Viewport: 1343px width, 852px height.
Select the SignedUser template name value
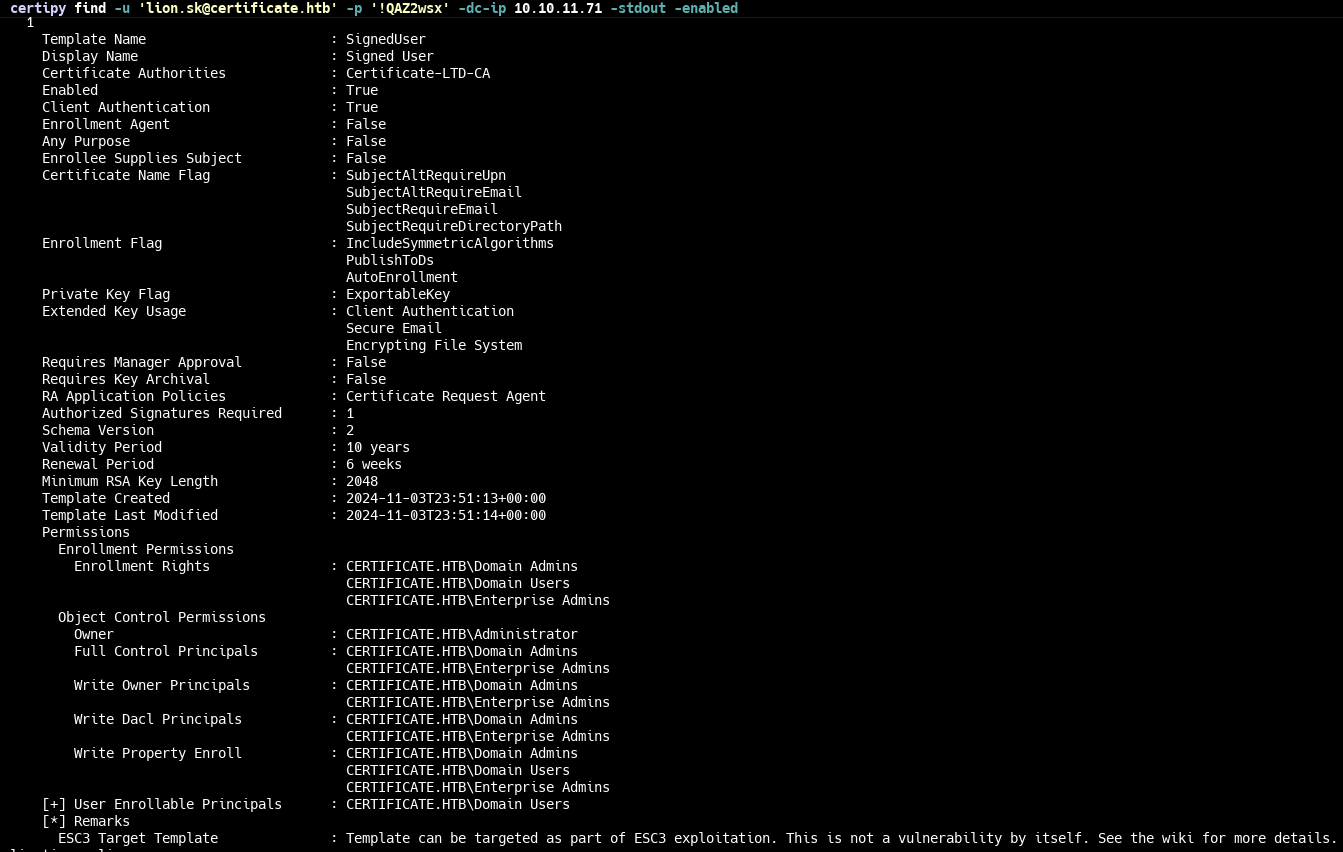tap(385, 40)
